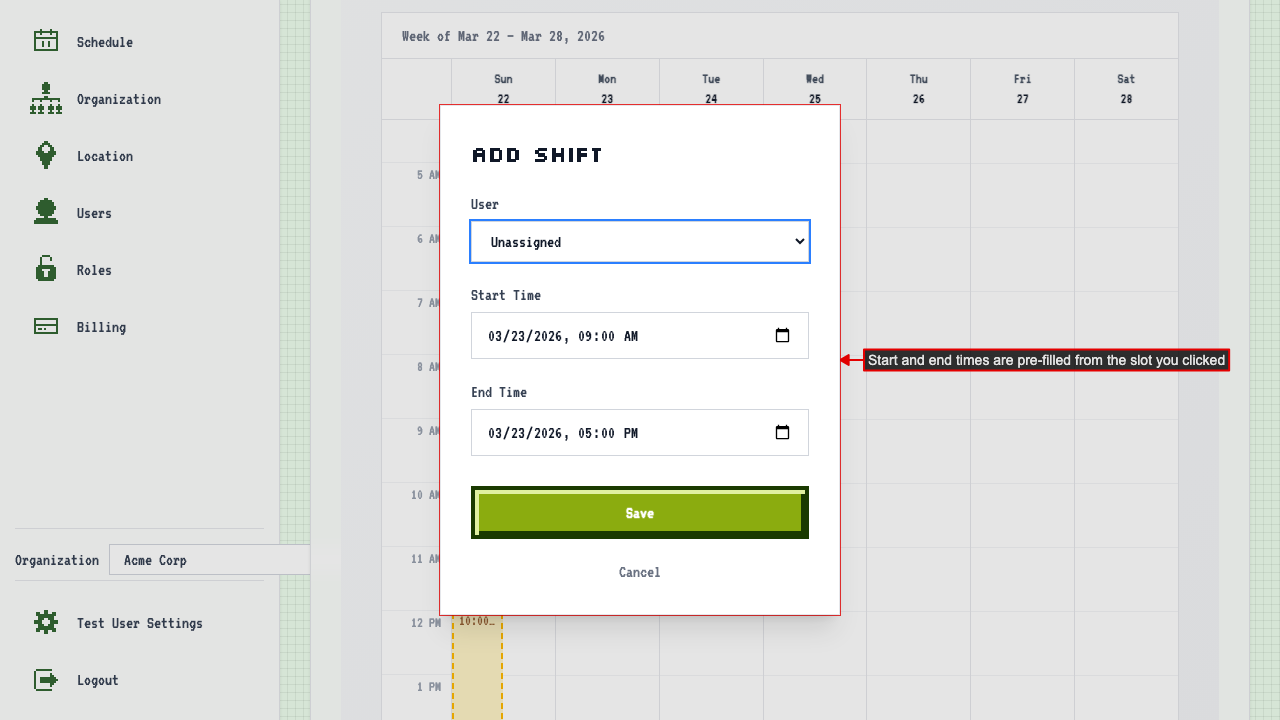Open the Start Time calendar picker

[x=782, y=336]
